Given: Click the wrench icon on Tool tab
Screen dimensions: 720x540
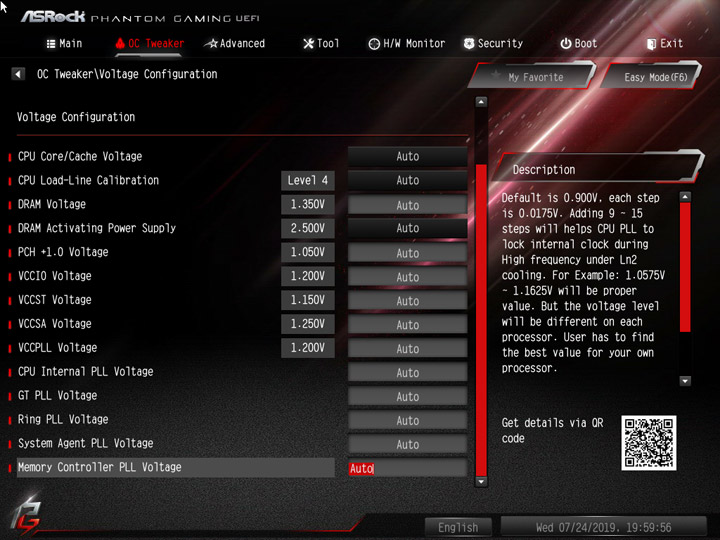Looking at the screenshot, I should click(x=309, y=44).
